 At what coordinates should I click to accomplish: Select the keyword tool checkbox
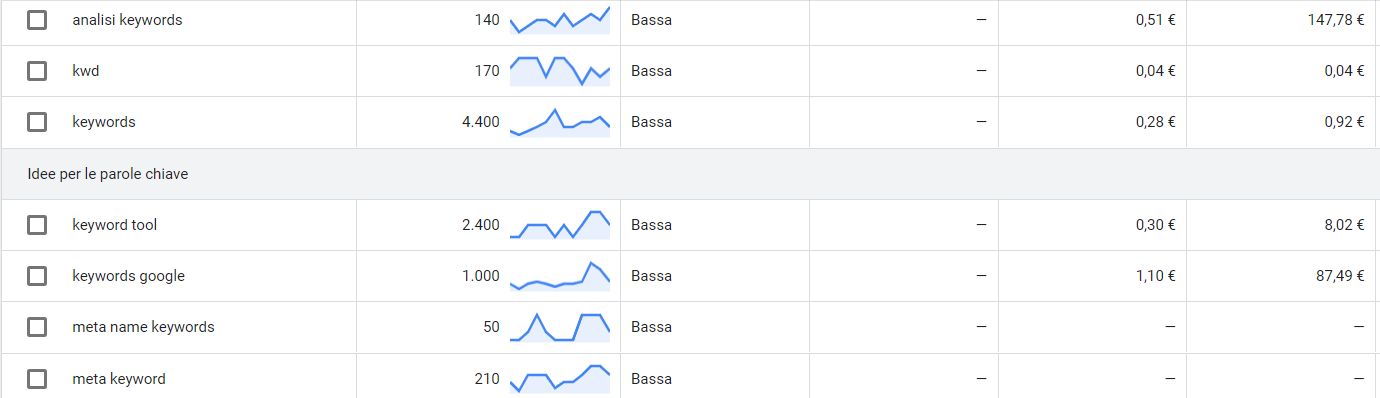coord(37,225)
